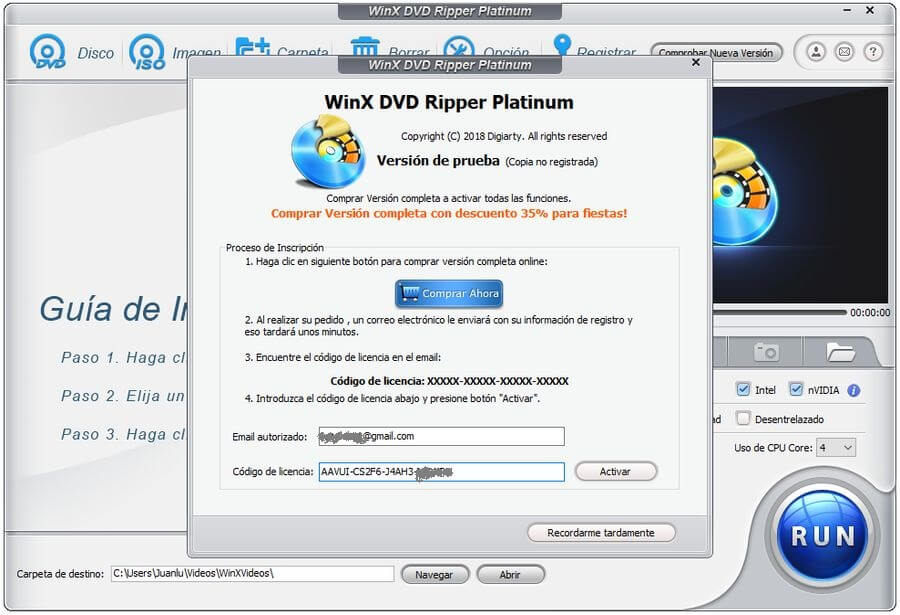The image size is (900, 615).
Task: Take a snapshot with the camera icon
Action: [766, 351]
